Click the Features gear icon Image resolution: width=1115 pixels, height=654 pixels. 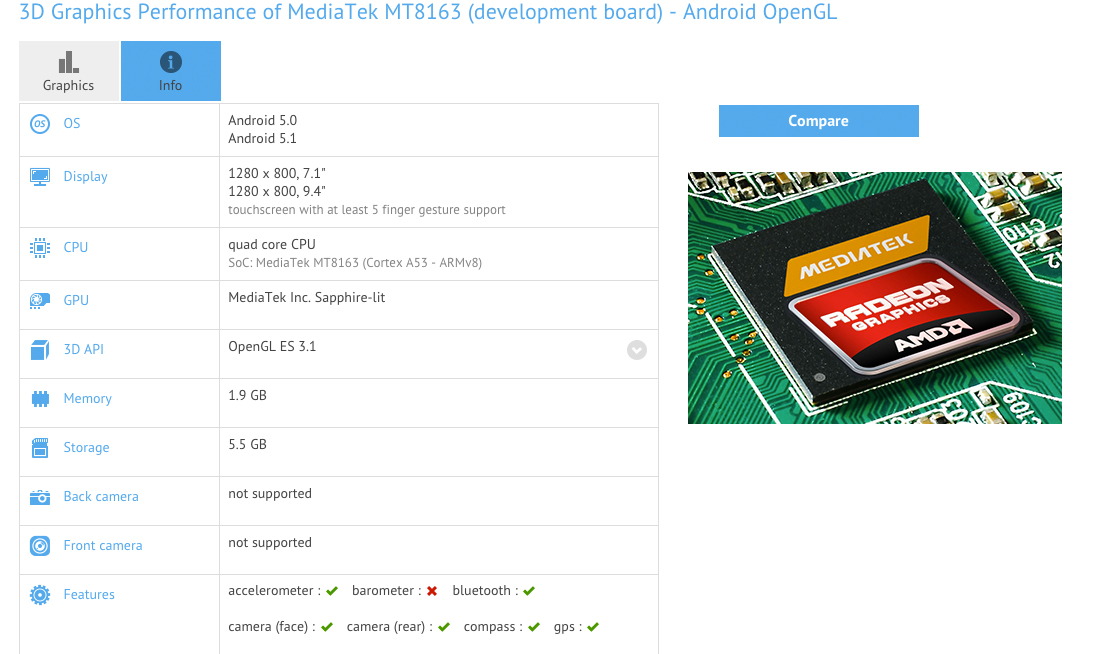(x=40, y=595)
